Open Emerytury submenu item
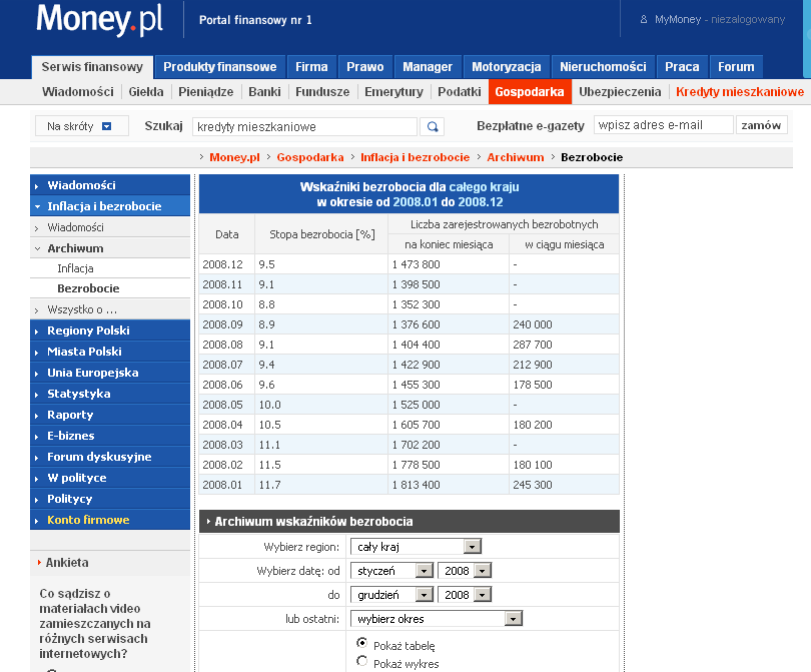811x672 pixels. (394, 92)
